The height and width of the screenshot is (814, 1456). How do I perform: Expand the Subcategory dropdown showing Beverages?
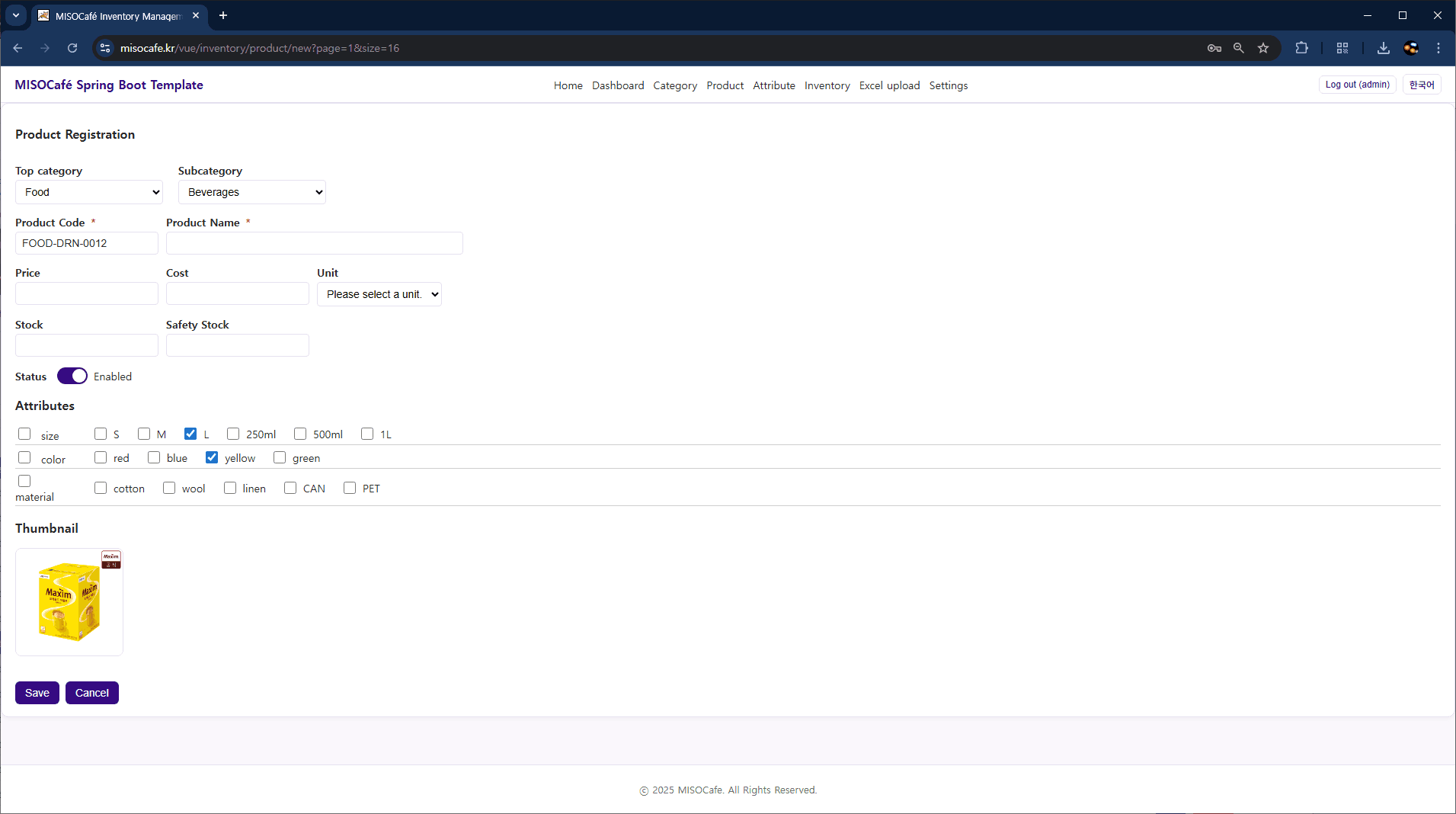pos(251,192)
